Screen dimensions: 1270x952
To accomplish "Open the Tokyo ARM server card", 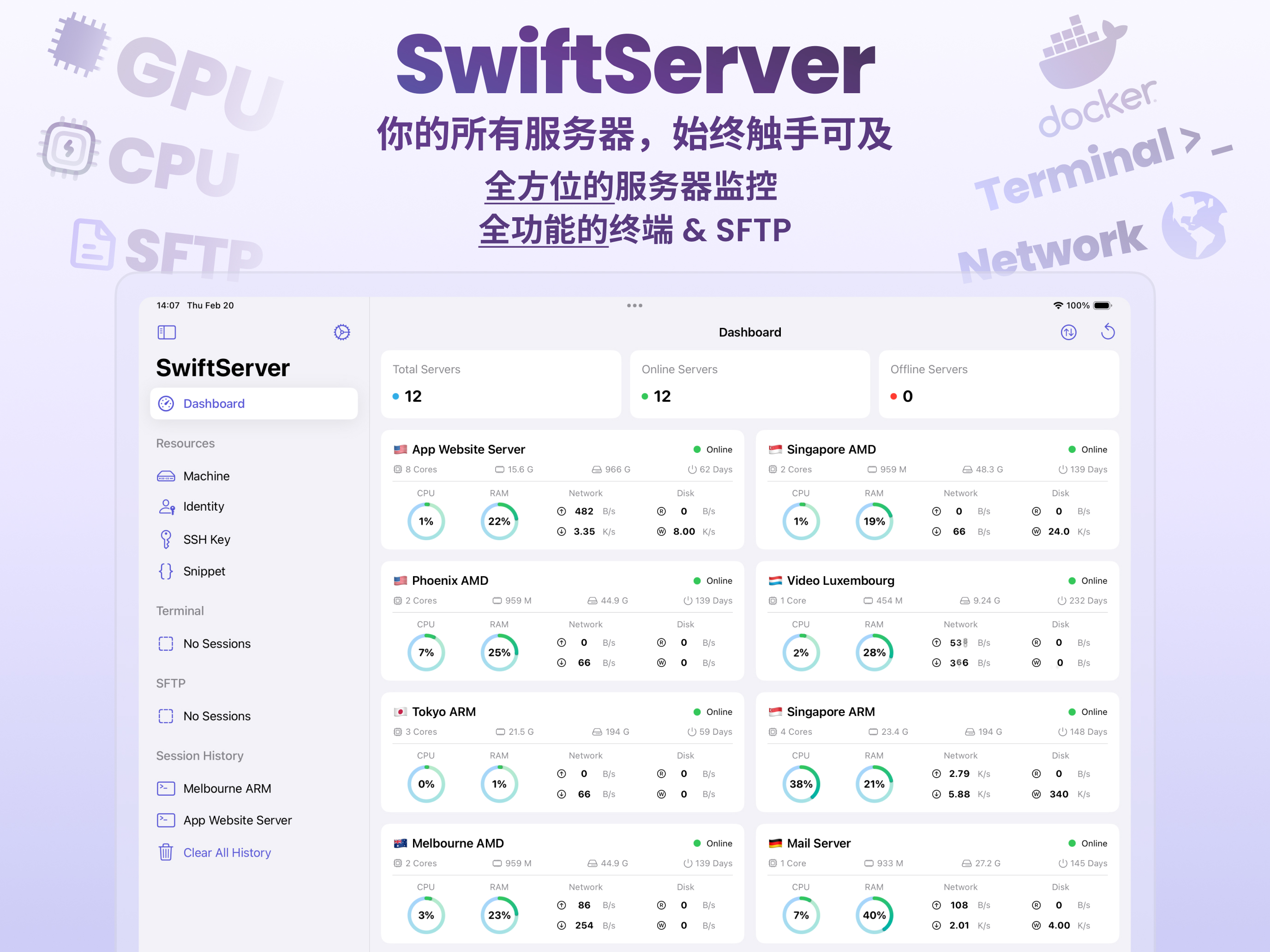I will 562,752.
